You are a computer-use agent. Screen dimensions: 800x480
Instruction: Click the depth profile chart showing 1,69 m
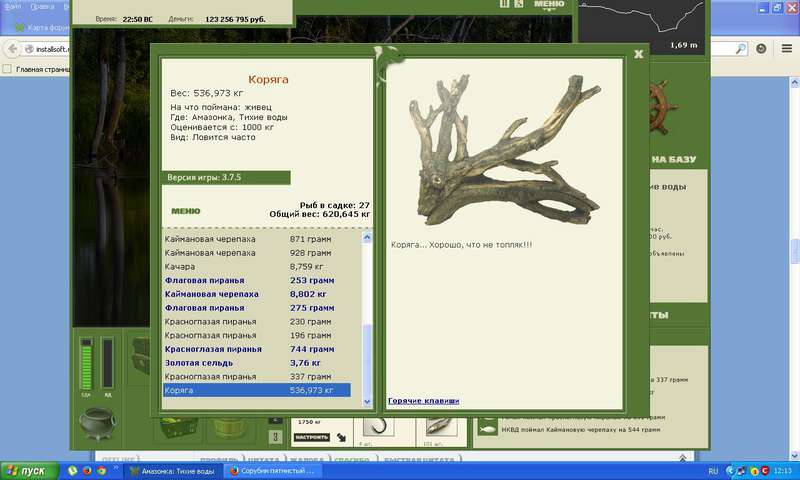tap(641, 26)
